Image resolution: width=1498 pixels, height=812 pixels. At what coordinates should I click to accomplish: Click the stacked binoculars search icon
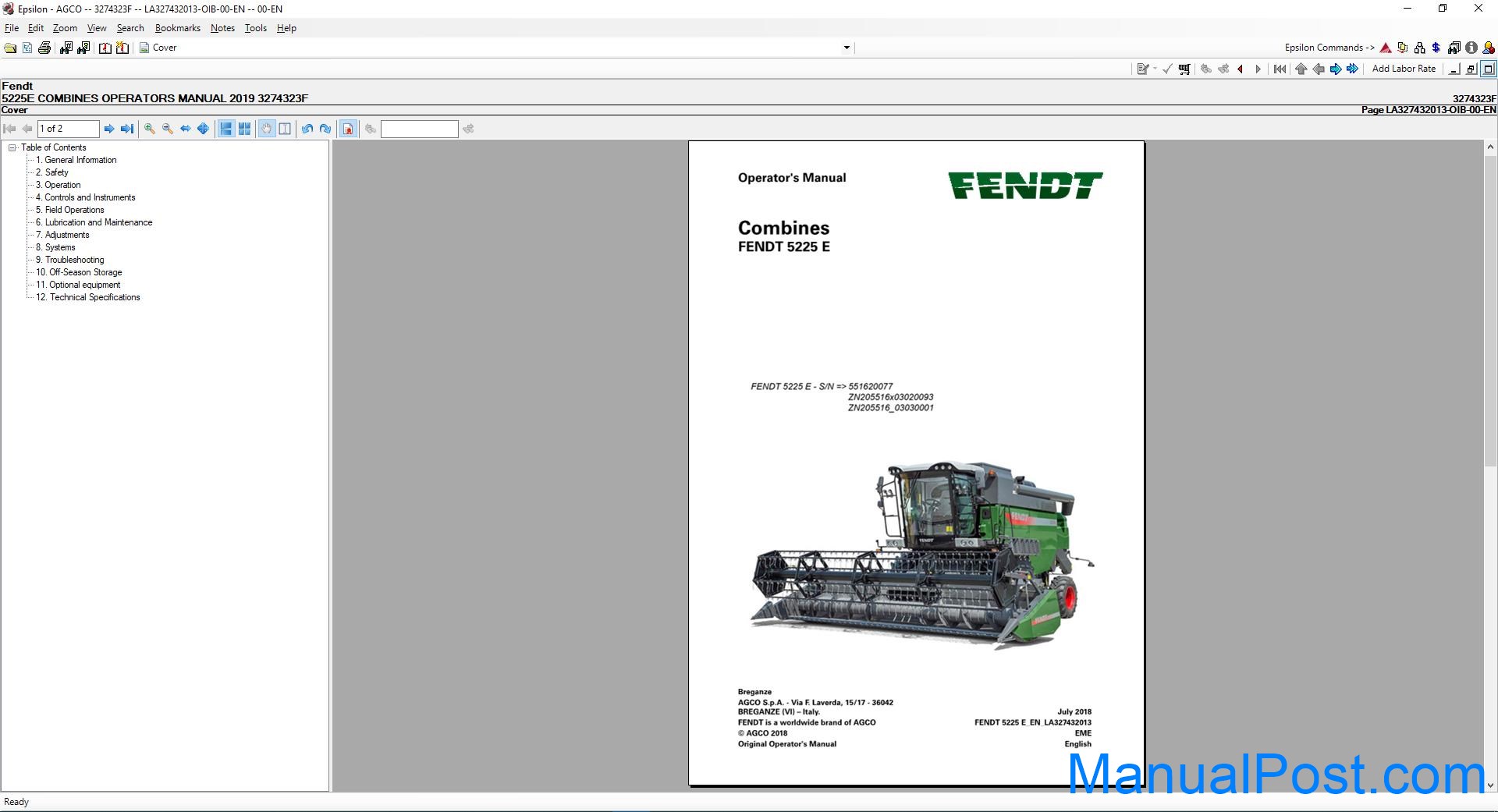1454,48
